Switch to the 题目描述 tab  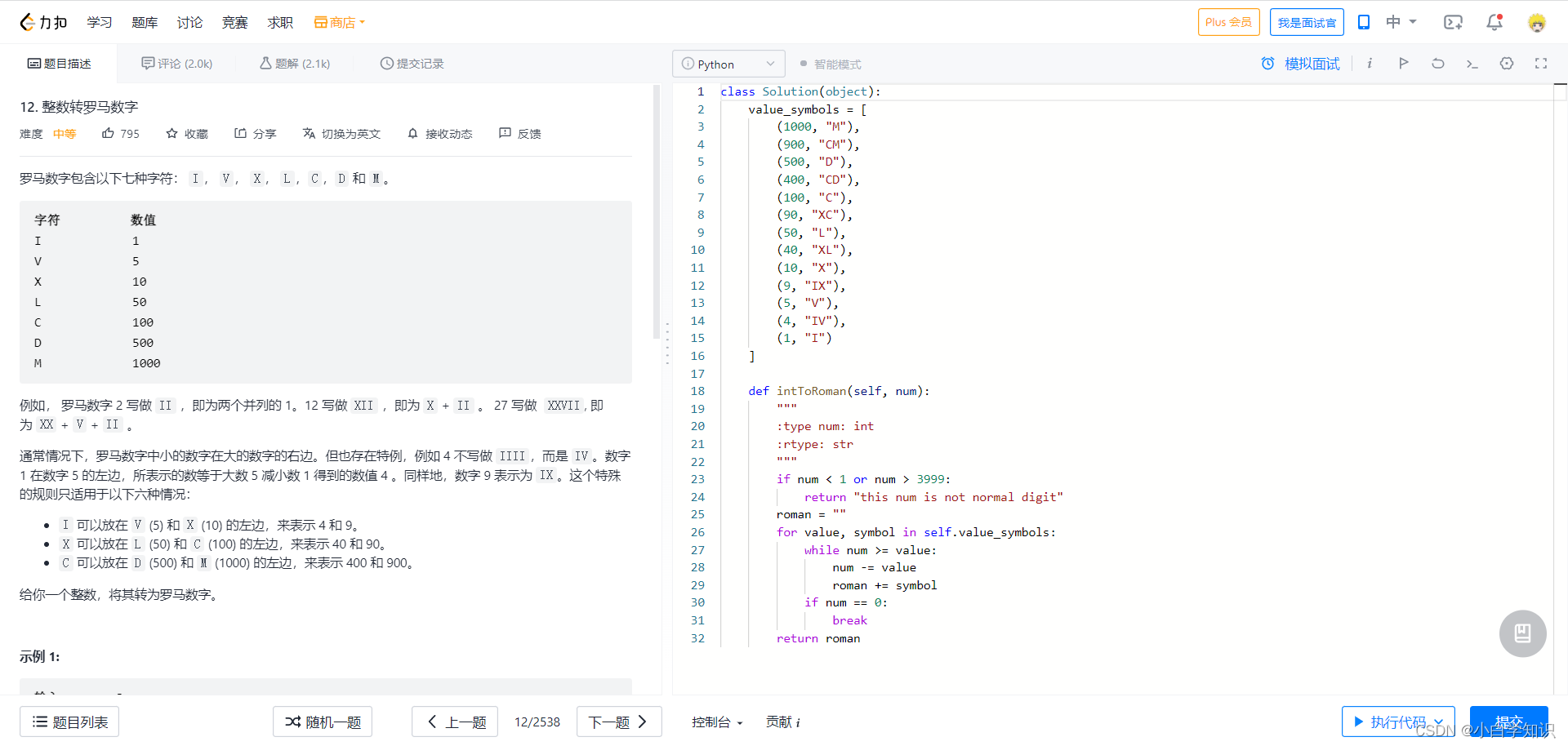59,63
